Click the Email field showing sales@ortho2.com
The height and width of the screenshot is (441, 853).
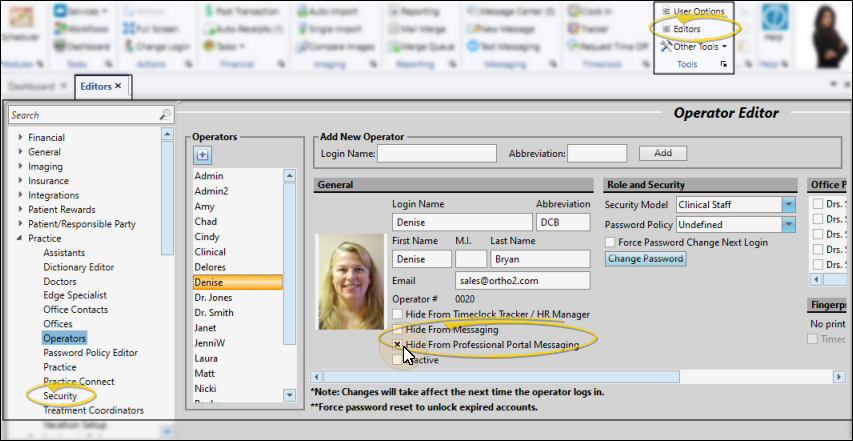pyautogui.click(x=522, y=281)
